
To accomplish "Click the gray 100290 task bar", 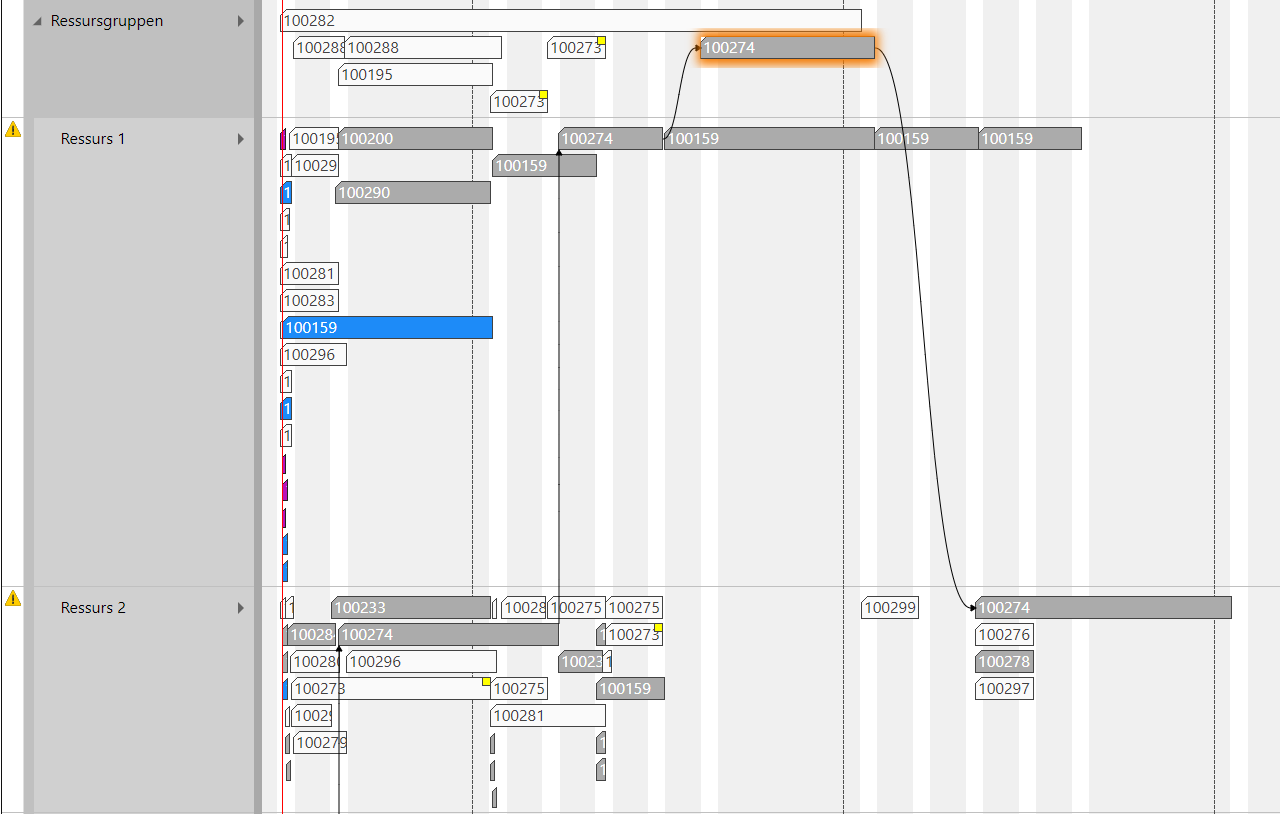I will (x=412, y=193).
